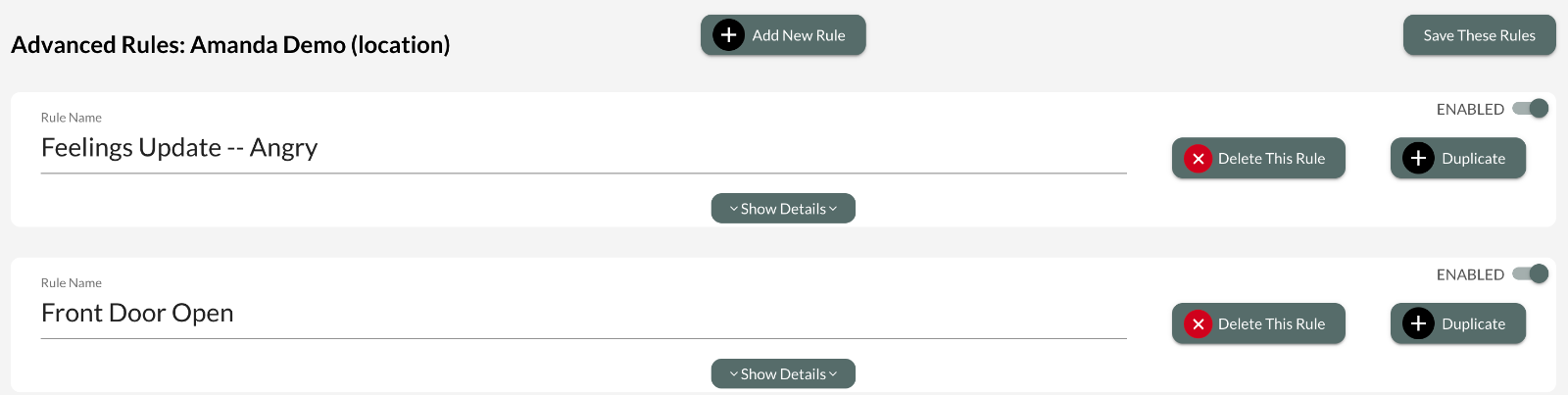
Task: Click Delete This Rule text for Front Door Open
Action: coord(1271,324)
